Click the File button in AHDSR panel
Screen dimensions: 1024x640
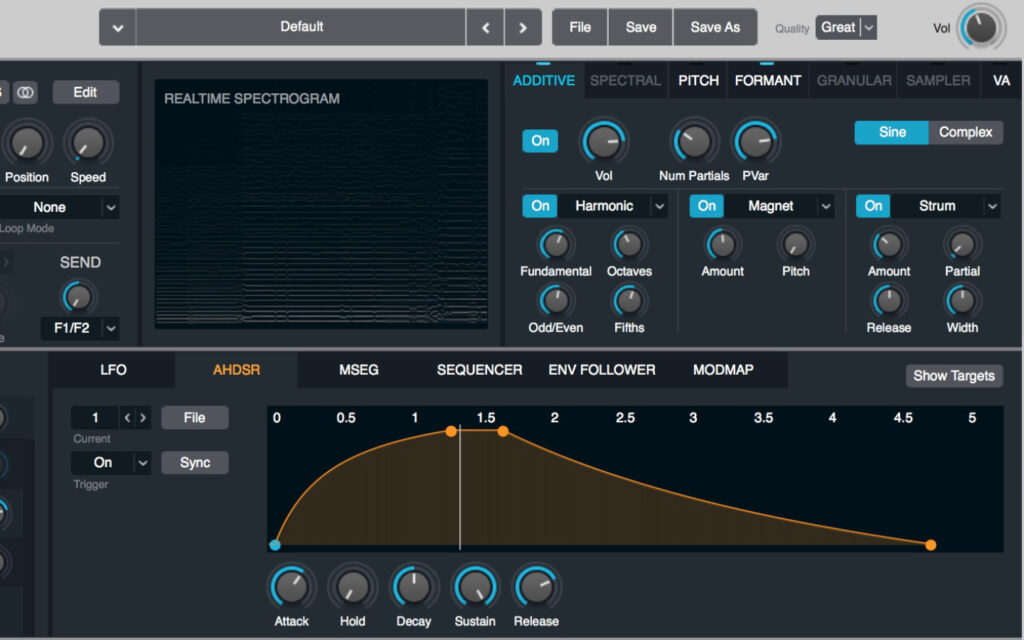tap(195, 418)
